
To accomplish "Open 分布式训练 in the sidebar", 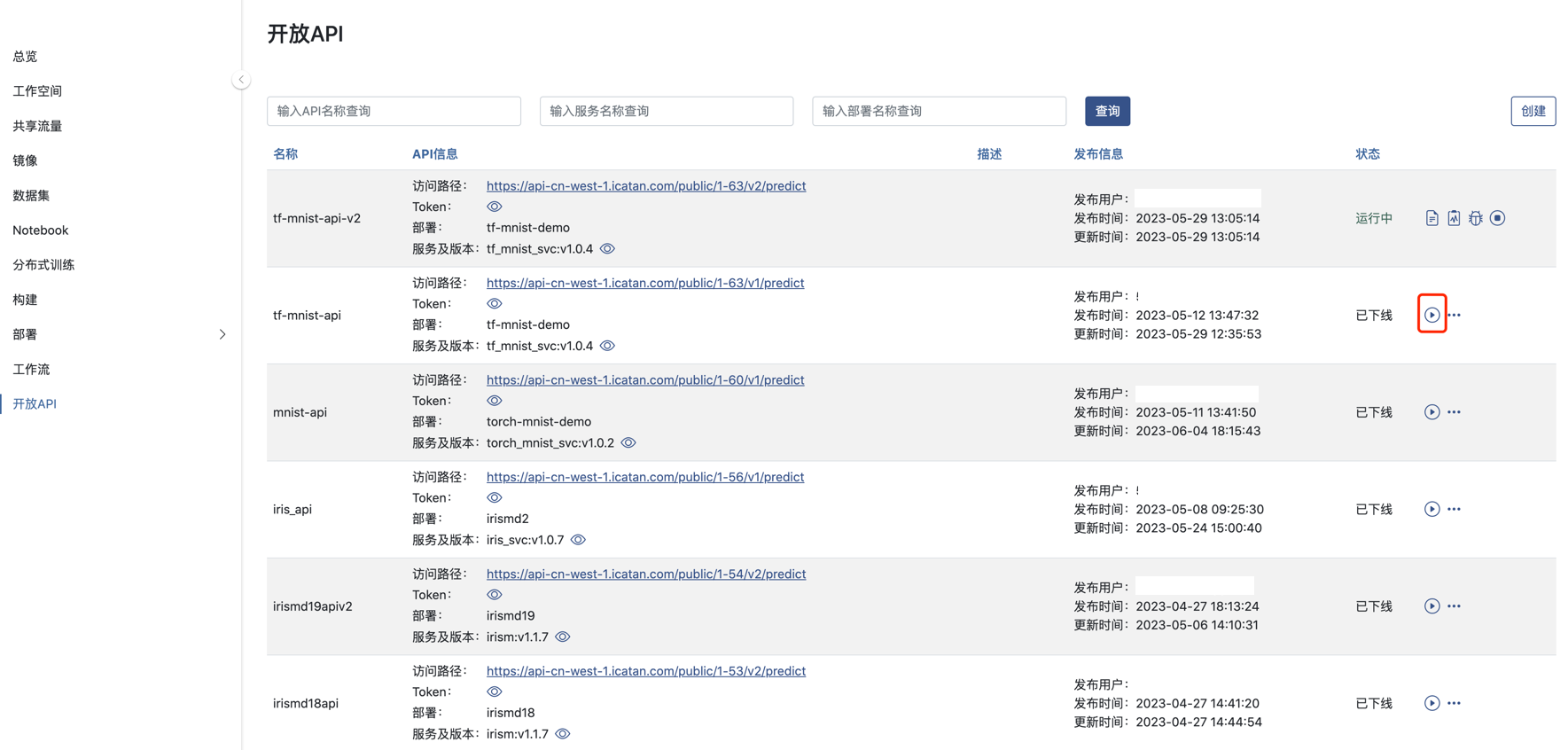I will pos(43,265).
